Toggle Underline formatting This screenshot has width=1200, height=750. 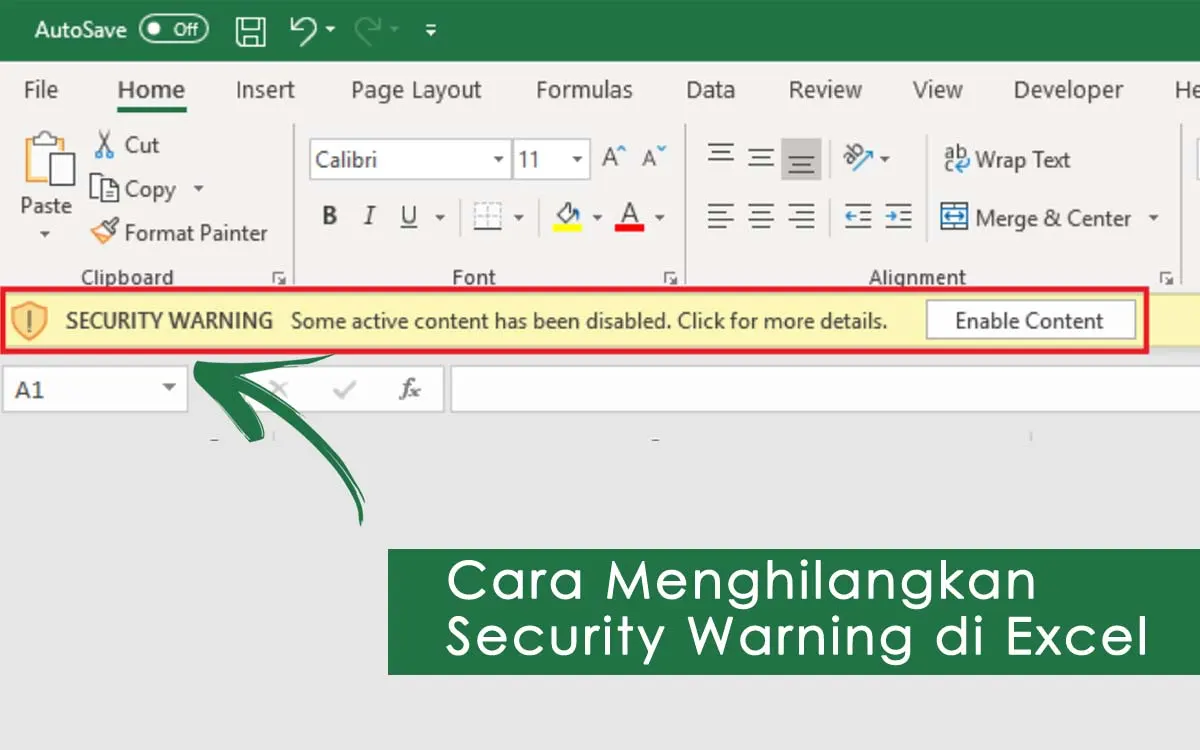click(x=408, y=216)
